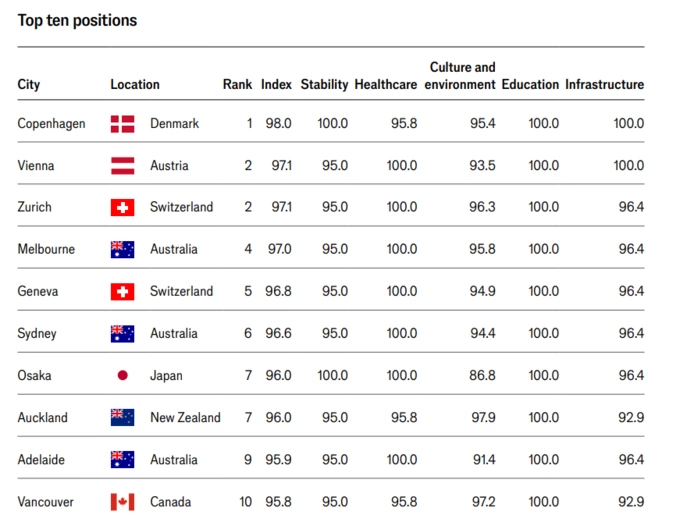Click the Healthcare column header
The width and height of the screenshot is (680, 522).
click(x=386, y=84)
